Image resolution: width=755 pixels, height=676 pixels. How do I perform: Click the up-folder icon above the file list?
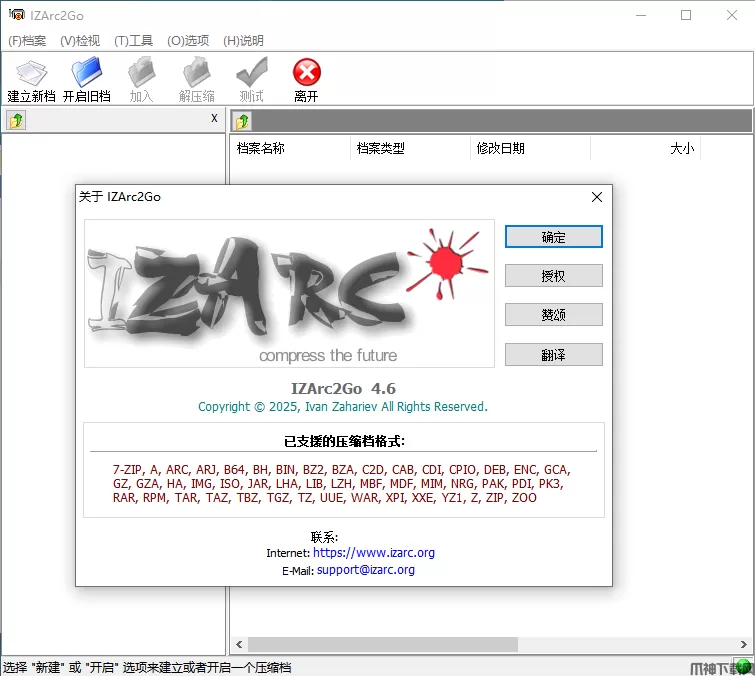pyautogui.click(x=242, y=121)
